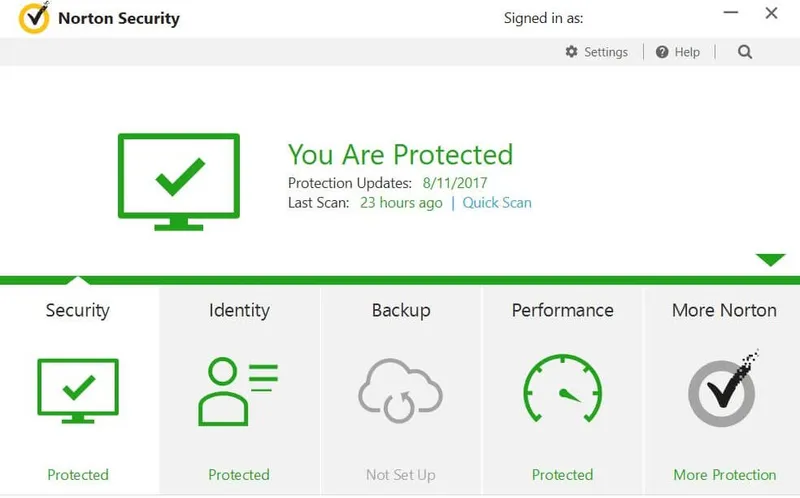Click the large green protected monitor icon

click(x=179, y=182)
